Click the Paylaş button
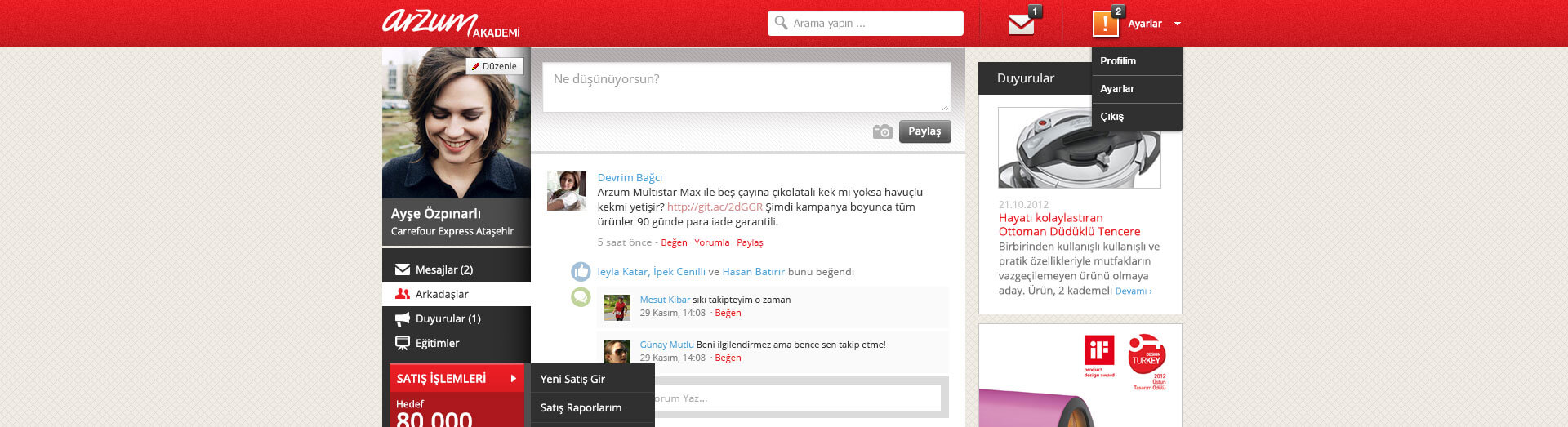Image resolution: width=1568 pixels, height=427 pixels. coord(924,131)
